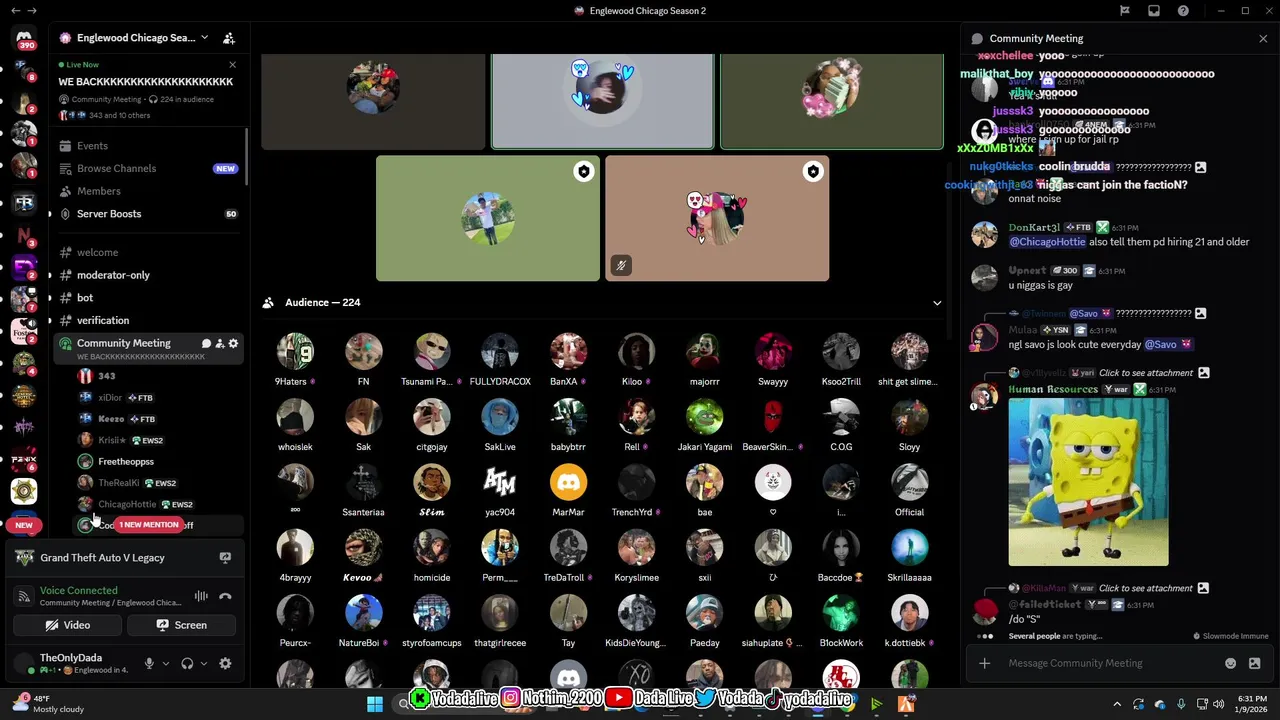
Task: Turn on the Video camera
Action: click(x=68, y=625)
